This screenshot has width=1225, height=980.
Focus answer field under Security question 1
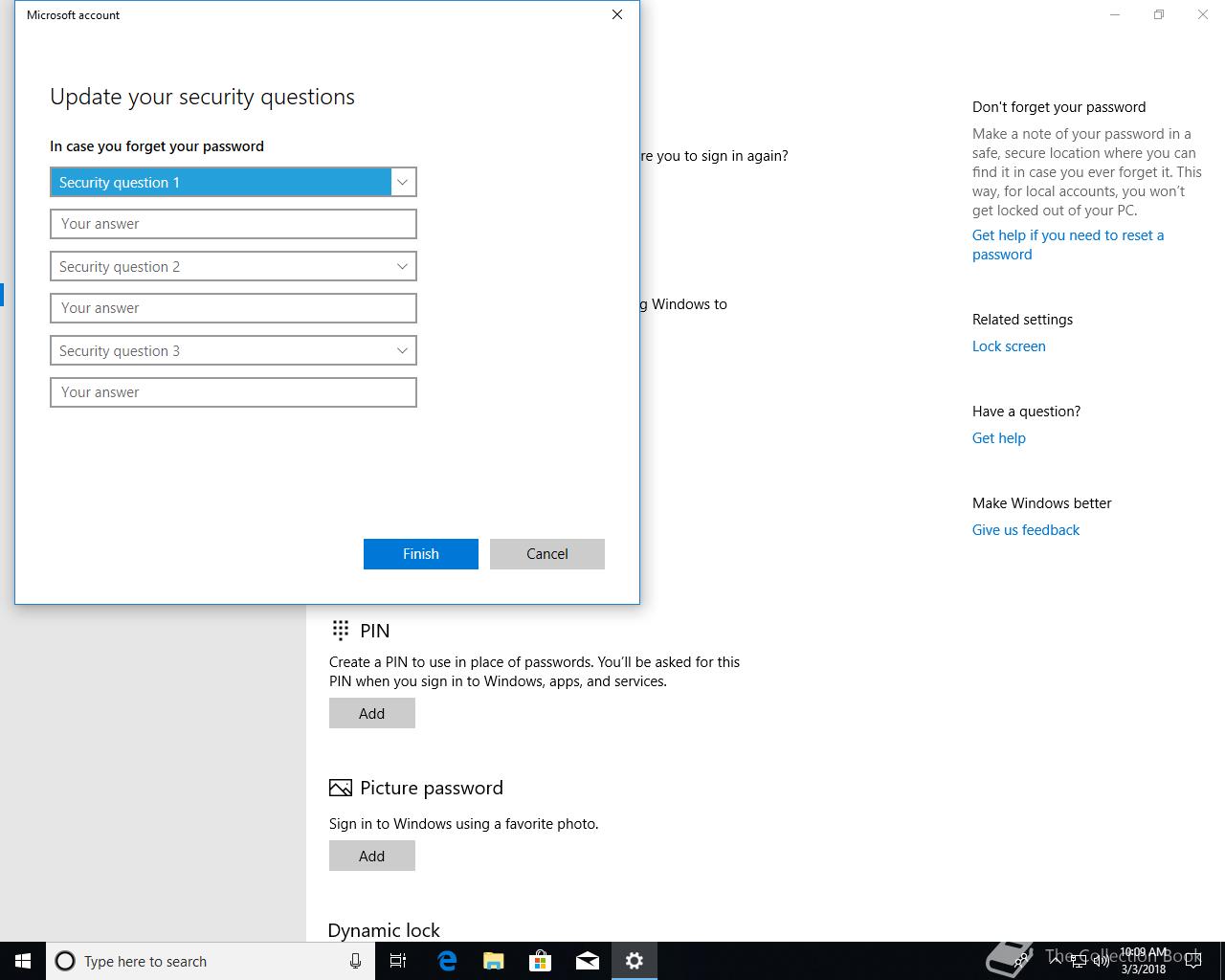(233, 224)
